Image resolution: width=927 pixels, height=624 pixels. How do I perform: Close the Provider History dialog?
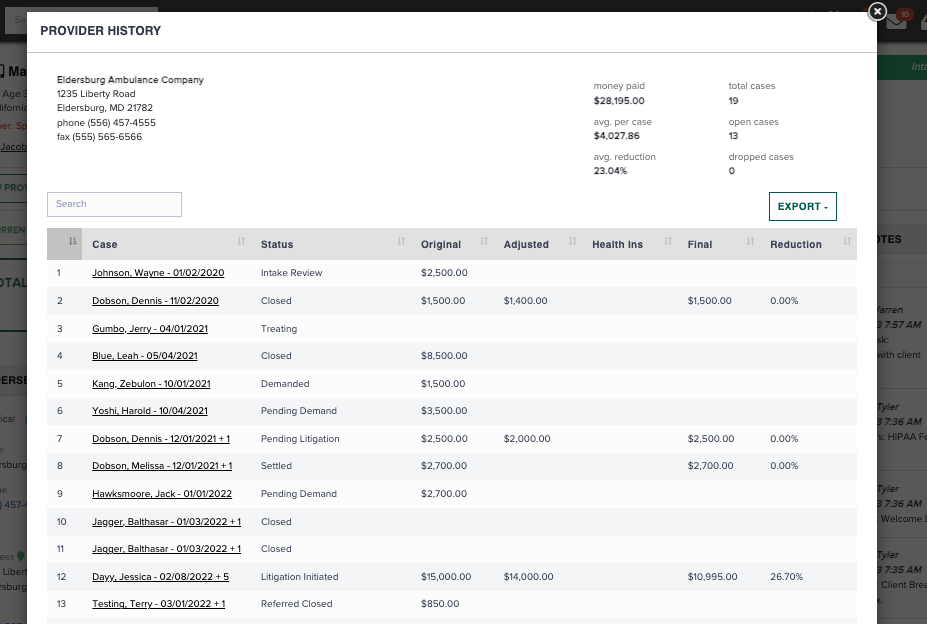click(x=877, y=11)
